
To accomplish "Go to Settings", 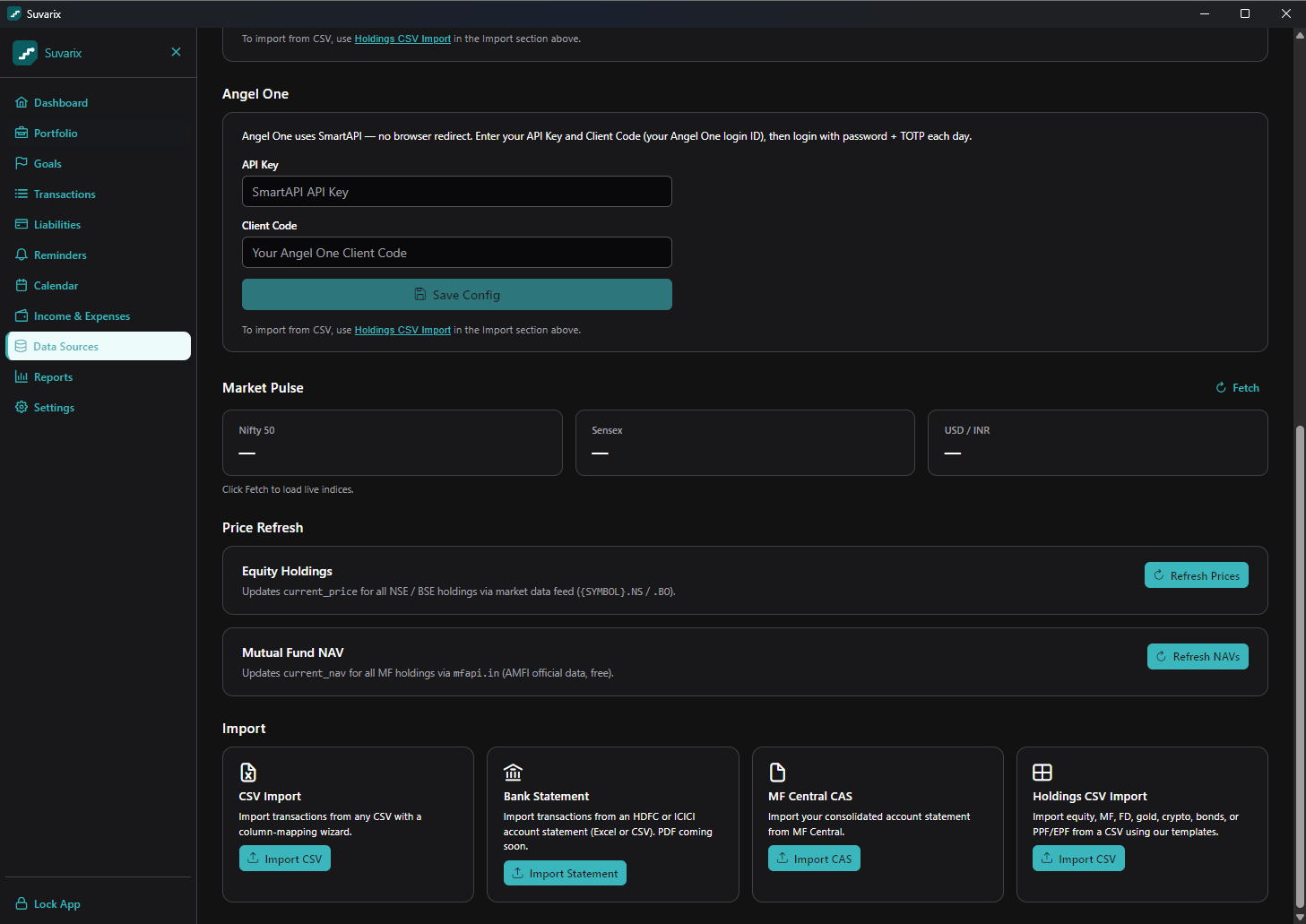I will (98, 407).
